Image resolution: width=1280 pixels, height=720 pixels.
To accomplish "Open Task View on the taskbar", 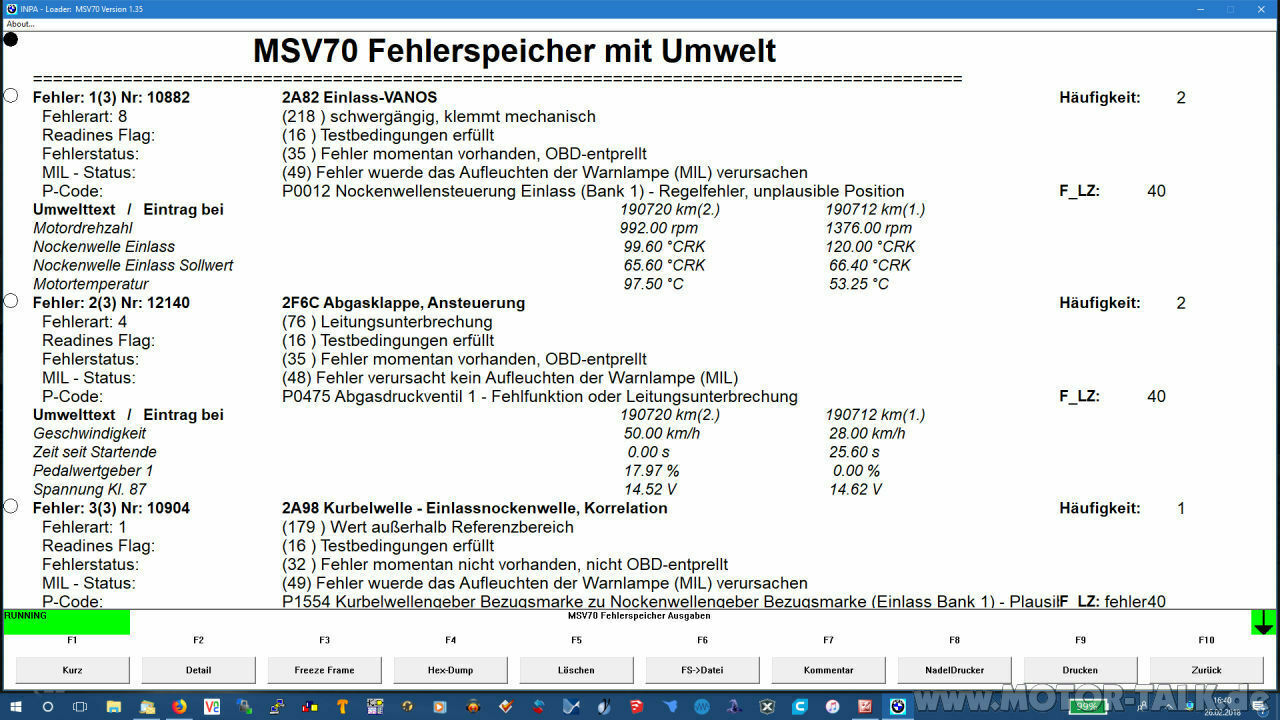I will [79, 706].
